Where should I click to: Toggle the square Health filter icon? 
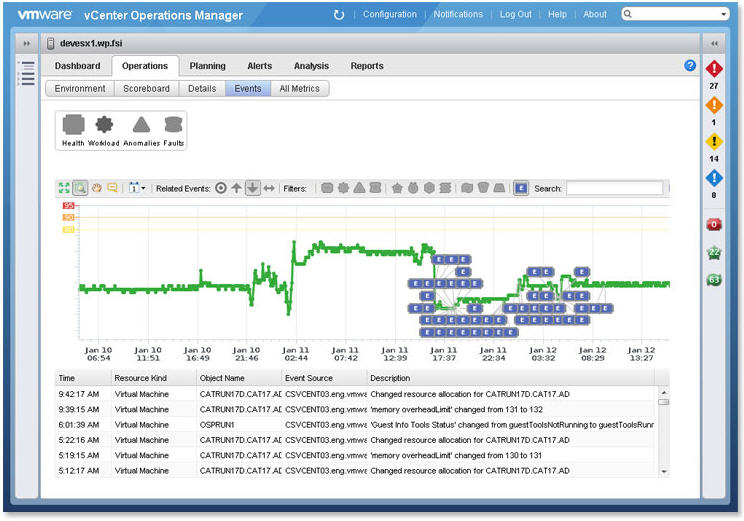[x=327, y=188]
